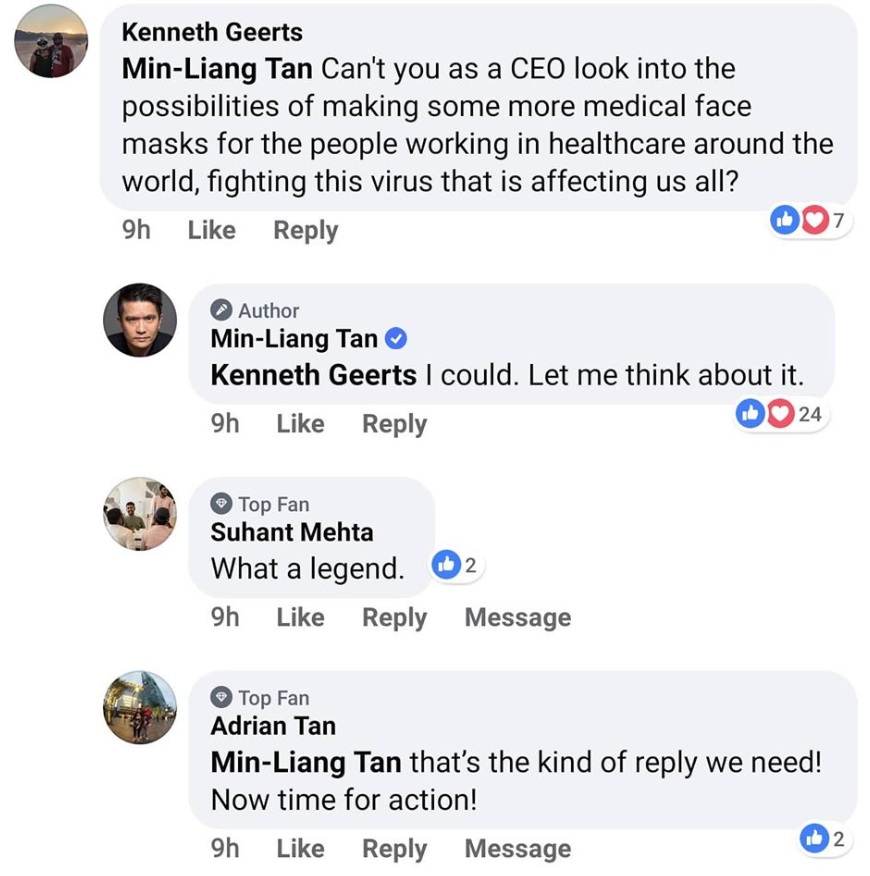Reply to Min-Liang Tan's comment
The height and width of the screenshot is (876, 870).
[x=394, y=424]
